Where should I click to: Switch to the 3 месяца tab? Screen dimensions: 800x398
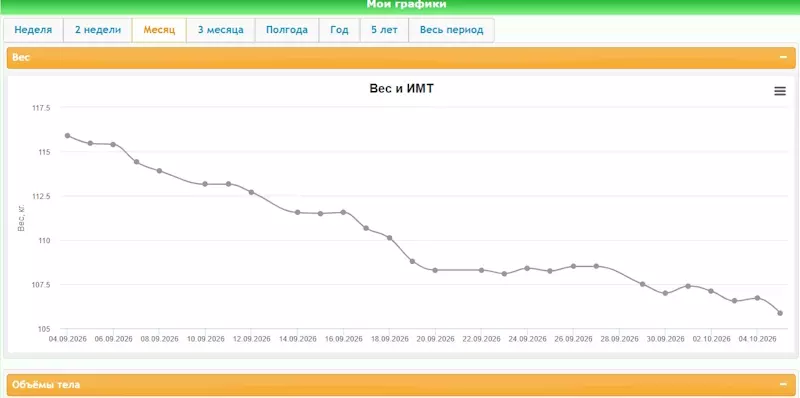(x=220, y=30)
